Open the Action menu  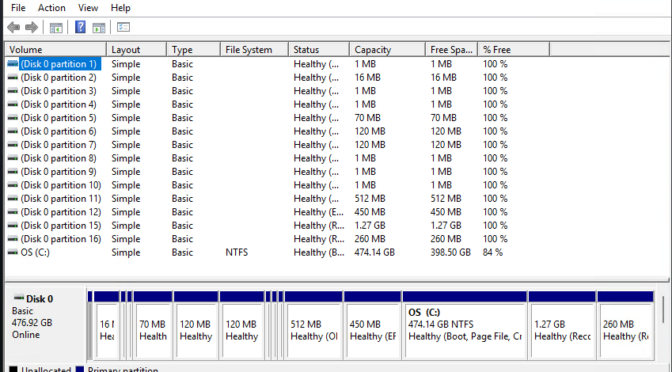(x=51, y=8)
